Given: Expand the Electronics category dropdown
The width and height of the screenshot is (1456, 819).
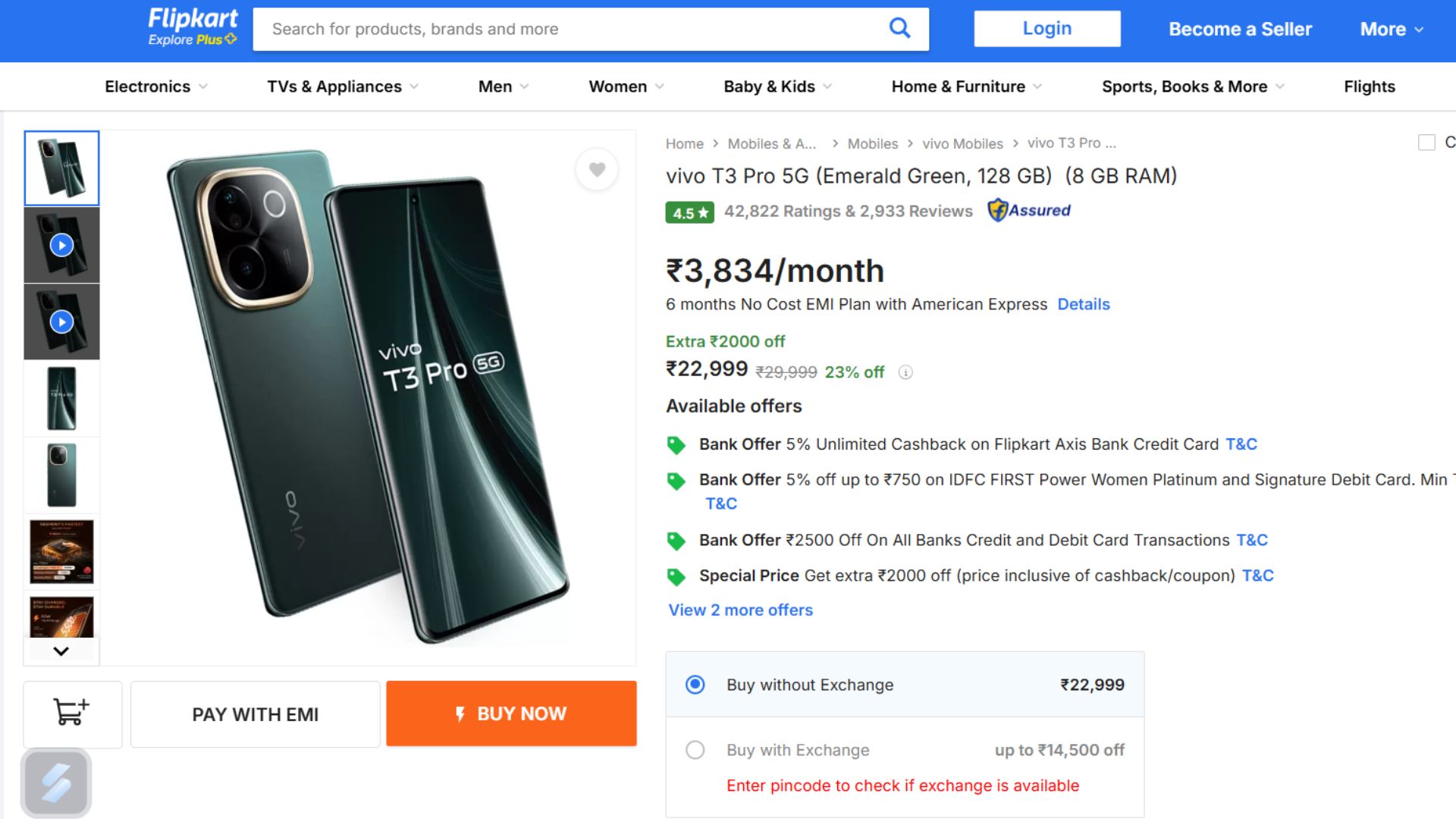Looking at the screenshot, I should coord(155,86).
